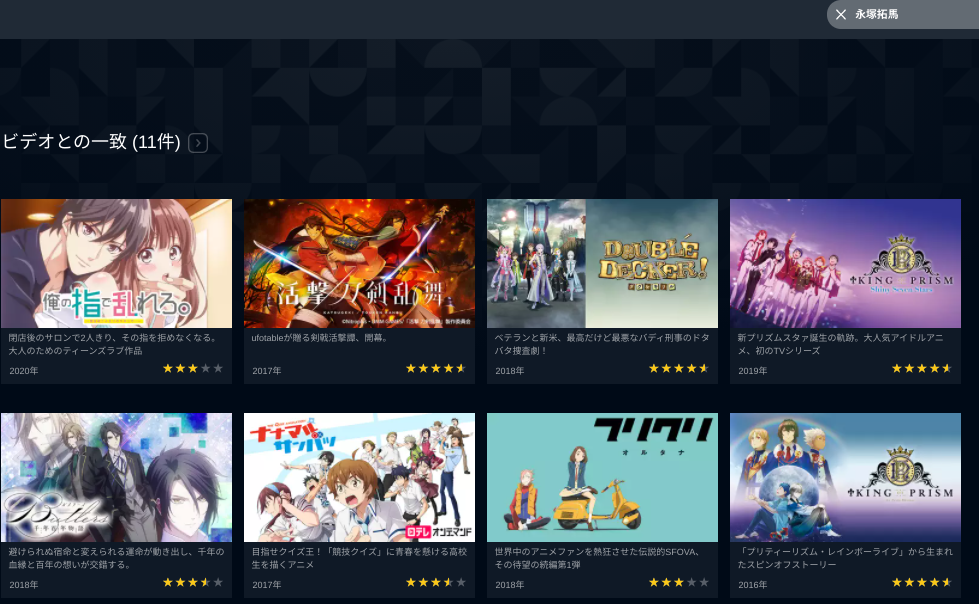Expand video matches with the chevron arrow
The width and height of the screenshot is (979, 604).
pyautogui.click(x=198, y=143)
